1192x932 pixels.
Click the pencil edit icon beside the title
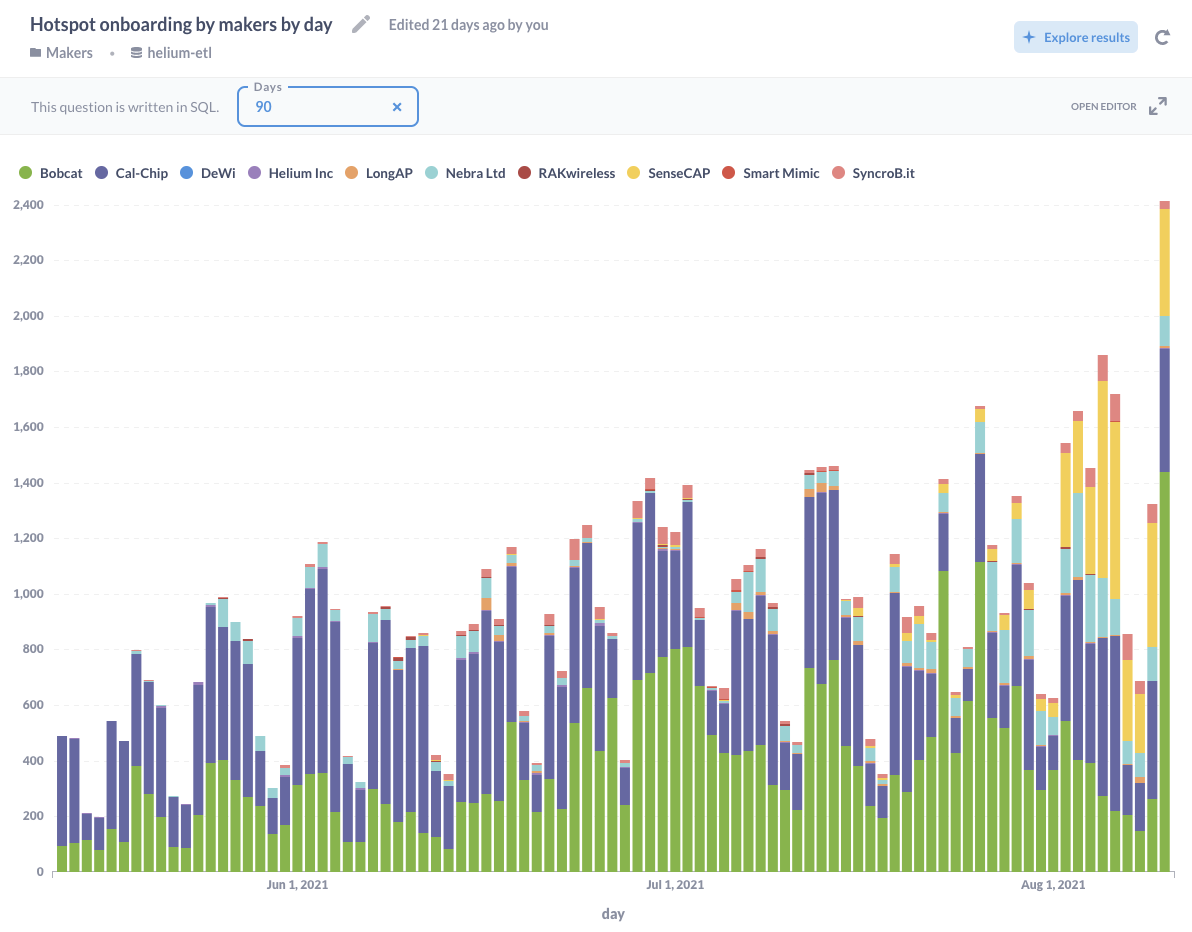(x=361, y=24)
